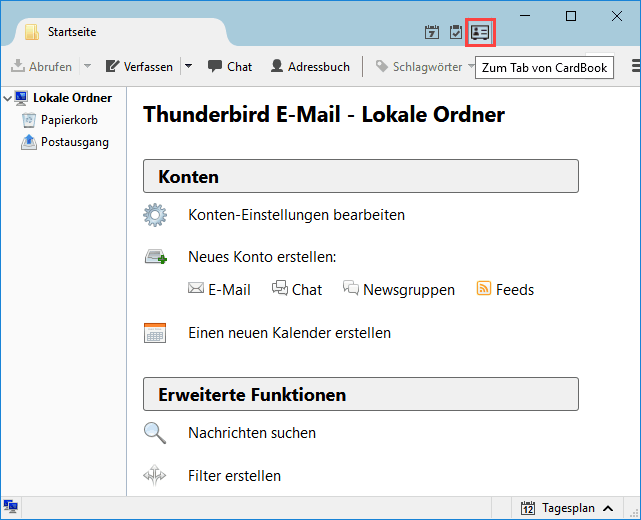
Task: Click the Schlagwörter toolbar button
Action: 419,66
